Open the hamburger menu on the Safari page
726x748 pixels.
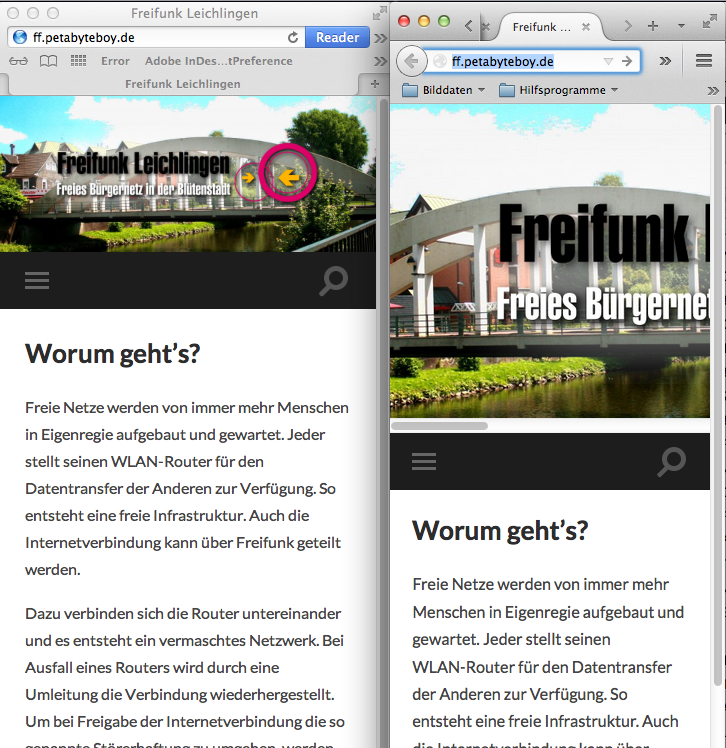coord(37,280)
